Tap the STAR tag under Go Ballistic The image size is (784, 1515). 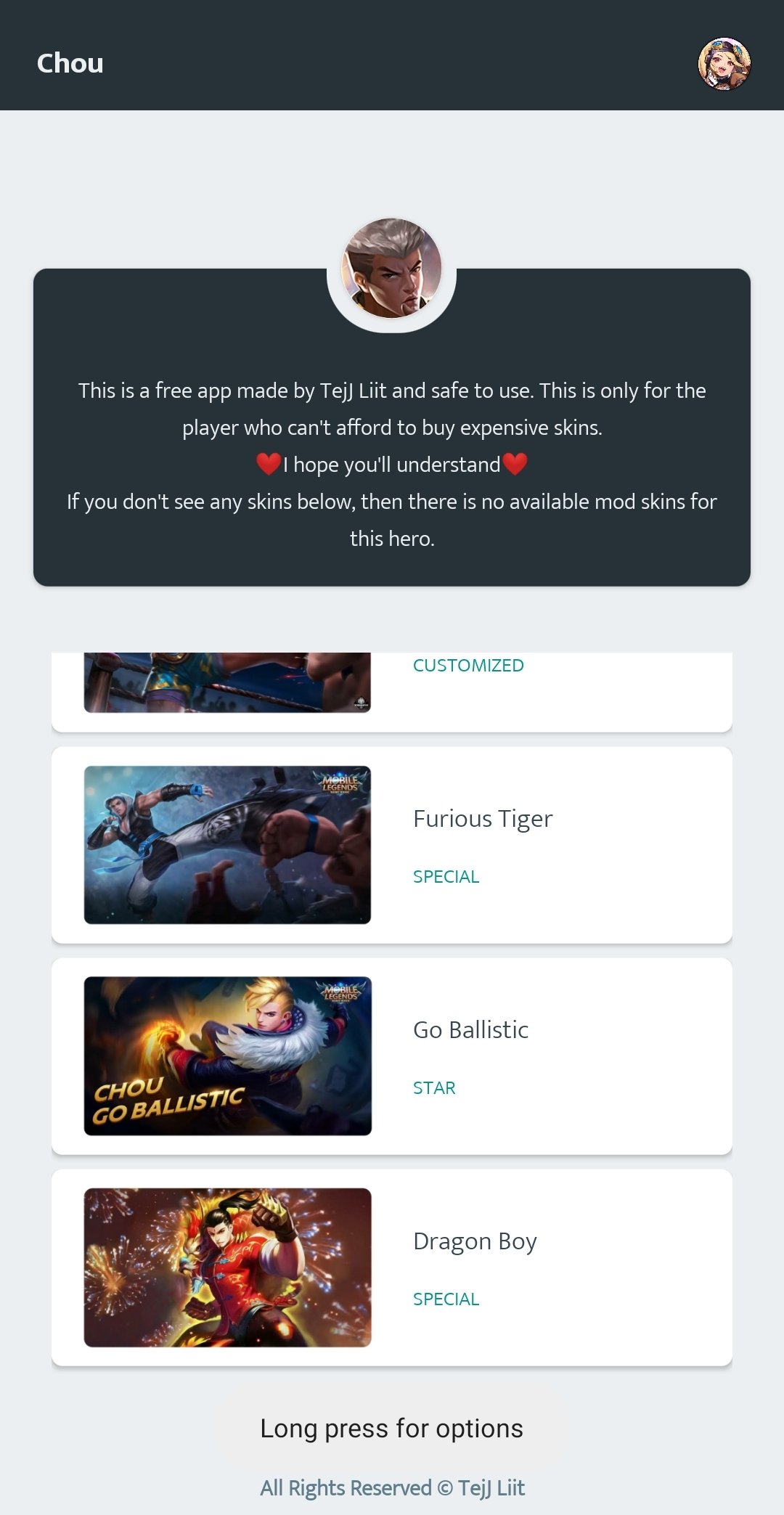click(434, 1088)
